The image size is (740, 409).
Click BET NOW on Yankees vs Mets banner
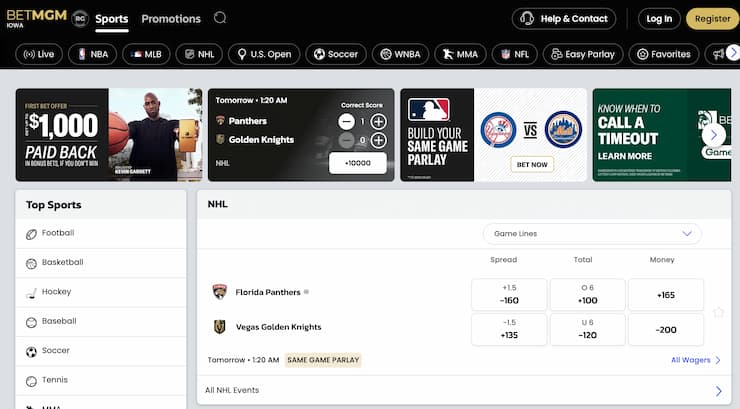point(532,165)
